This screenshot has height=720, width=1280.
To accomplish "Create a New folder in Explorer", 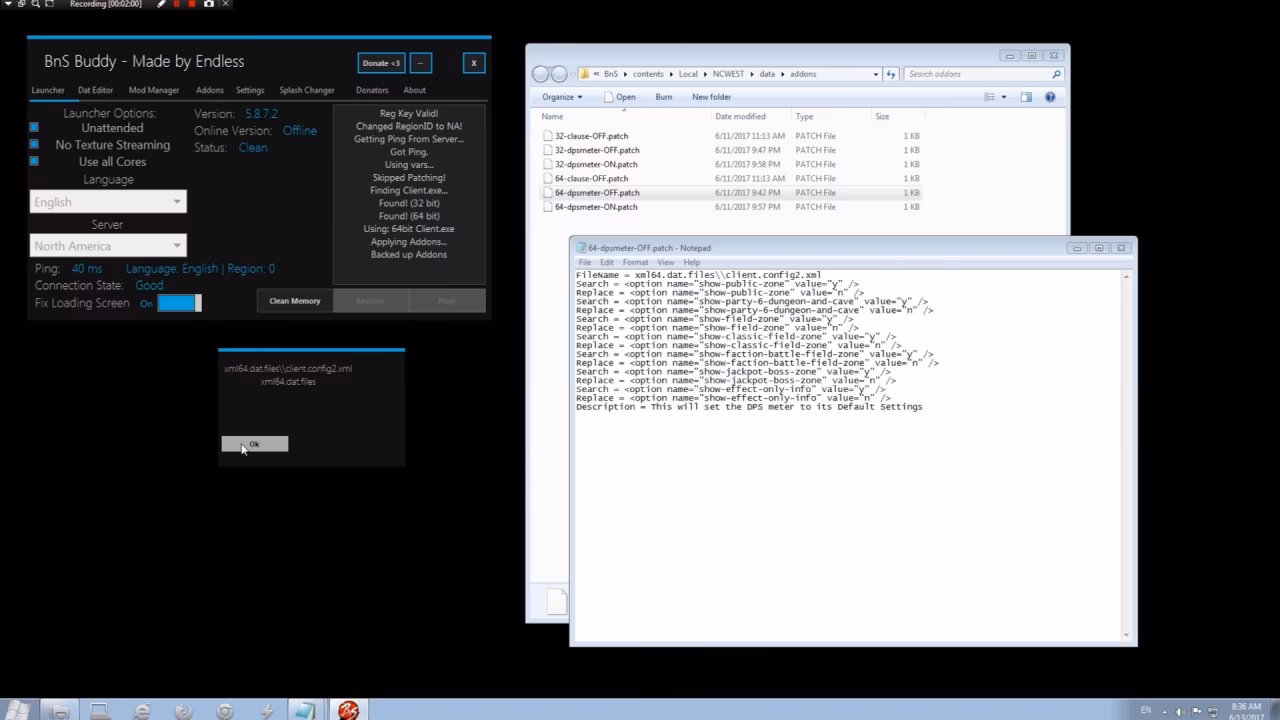I will click(711, 97).
